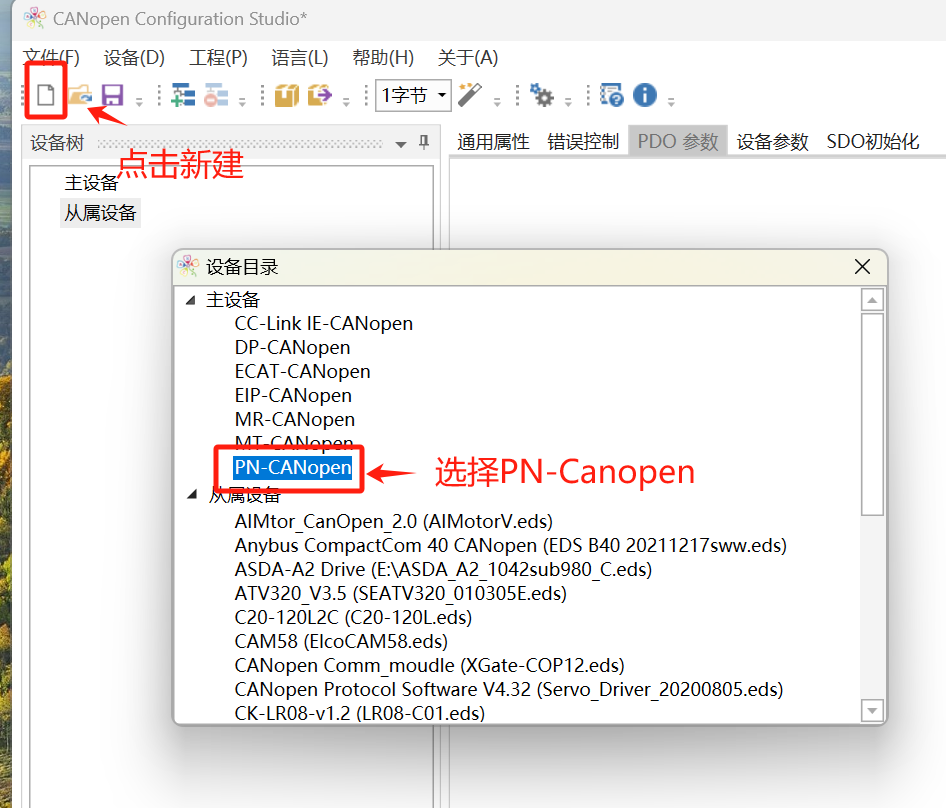Image resolution: width=946 pixels, height=808 pixels.
Task: Click the add device tree icon
Action: (183, 95)
